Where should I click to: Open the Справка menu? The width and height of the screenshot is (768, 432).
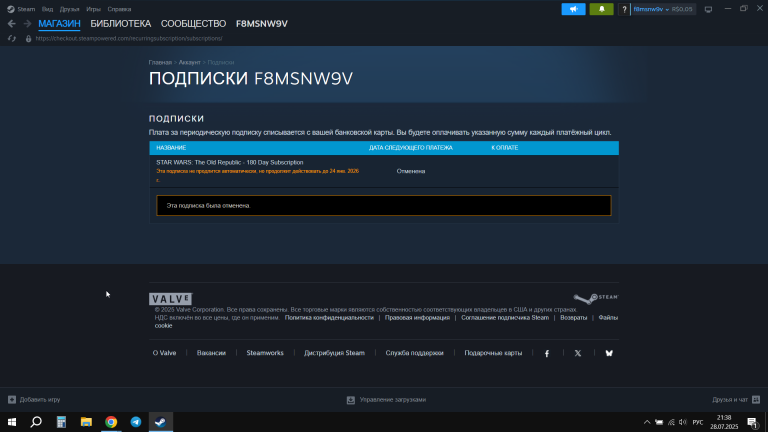point(119,9)
